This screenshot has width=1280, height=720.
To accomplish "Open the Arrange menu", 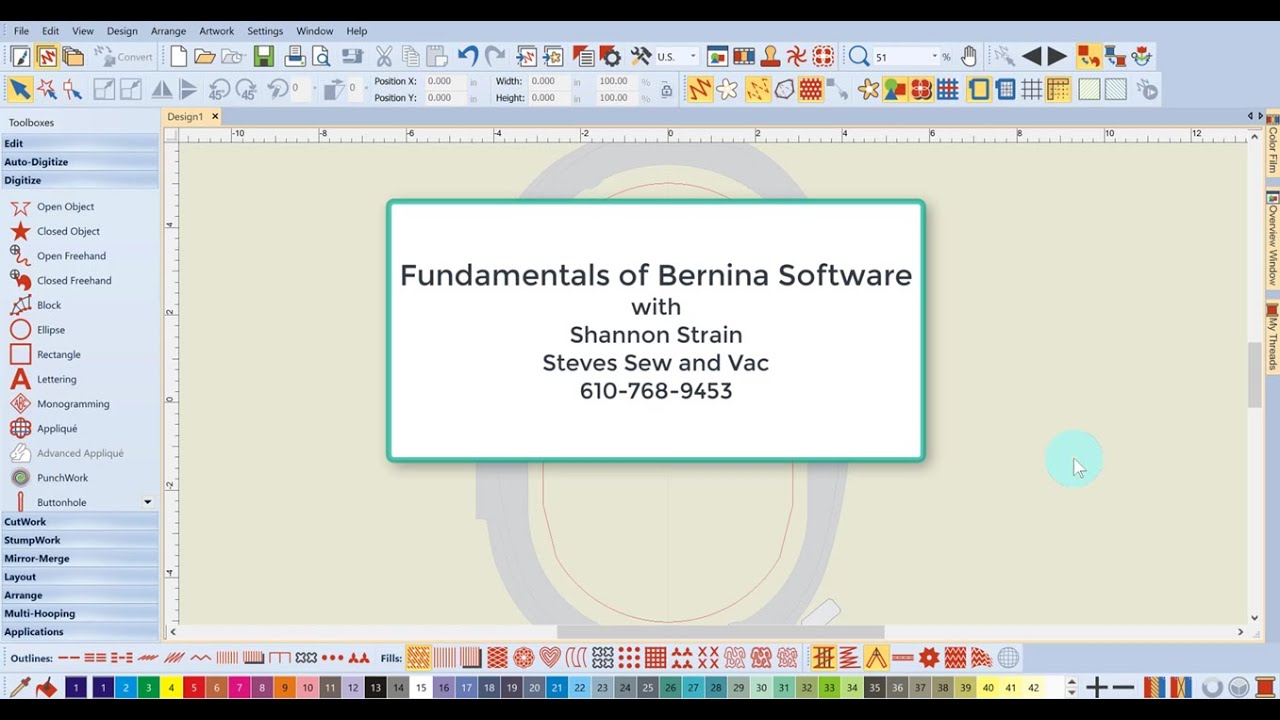I will (168, 31).
